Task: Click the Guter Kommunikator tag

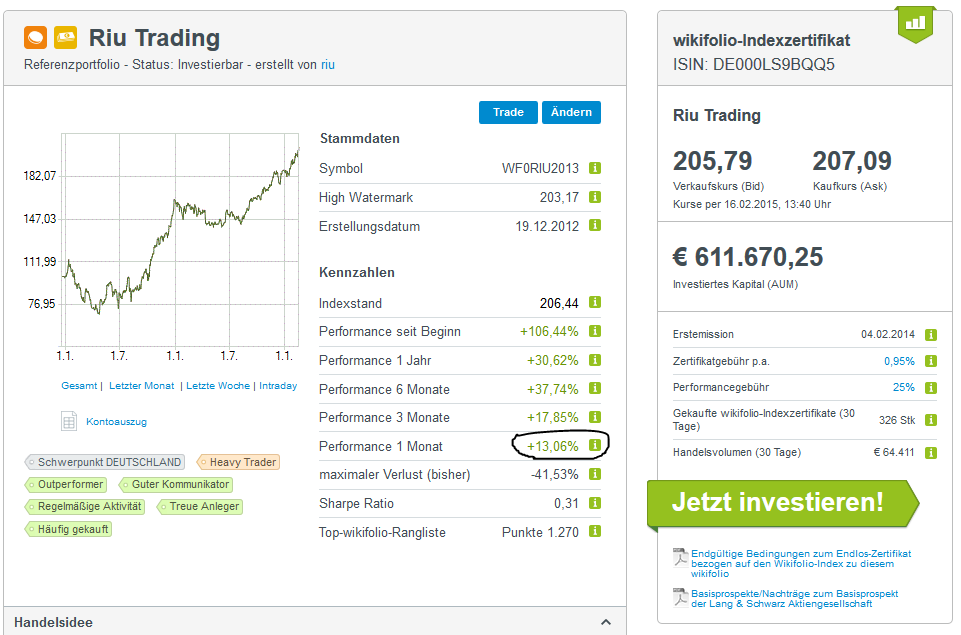Action: pyautogui.click(x=175, y=484)
